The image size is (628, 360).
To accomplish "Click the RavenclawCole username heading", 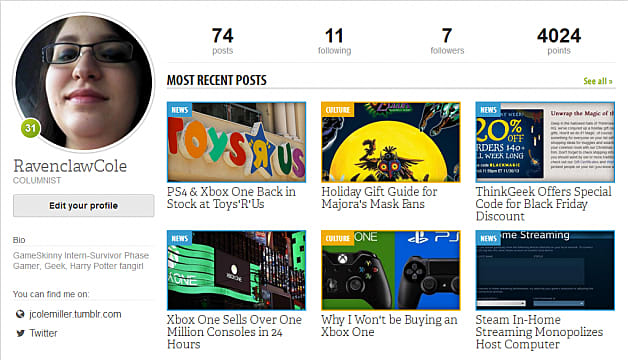I will 70,166.
